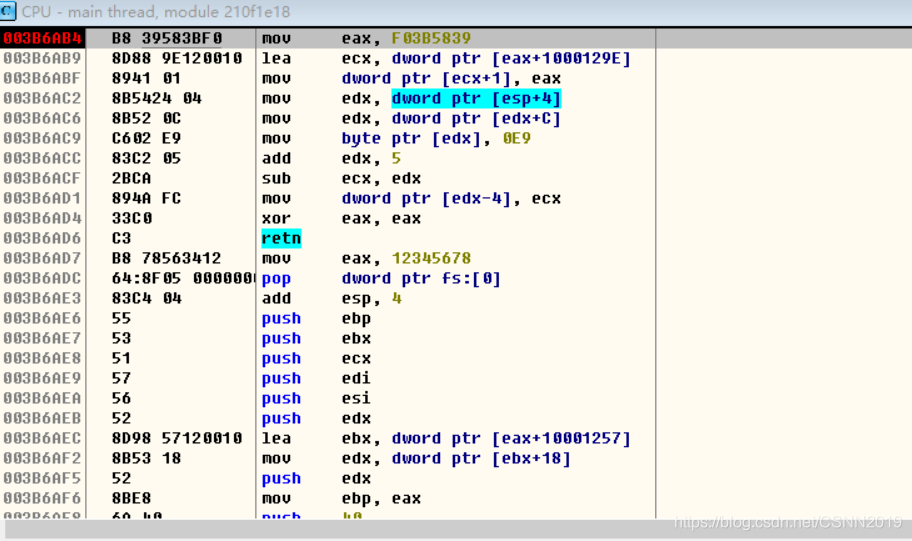Viewport: 912px width, 541px height.
Task: Select address 003B6ABF
Action: (x=42, y=79)
